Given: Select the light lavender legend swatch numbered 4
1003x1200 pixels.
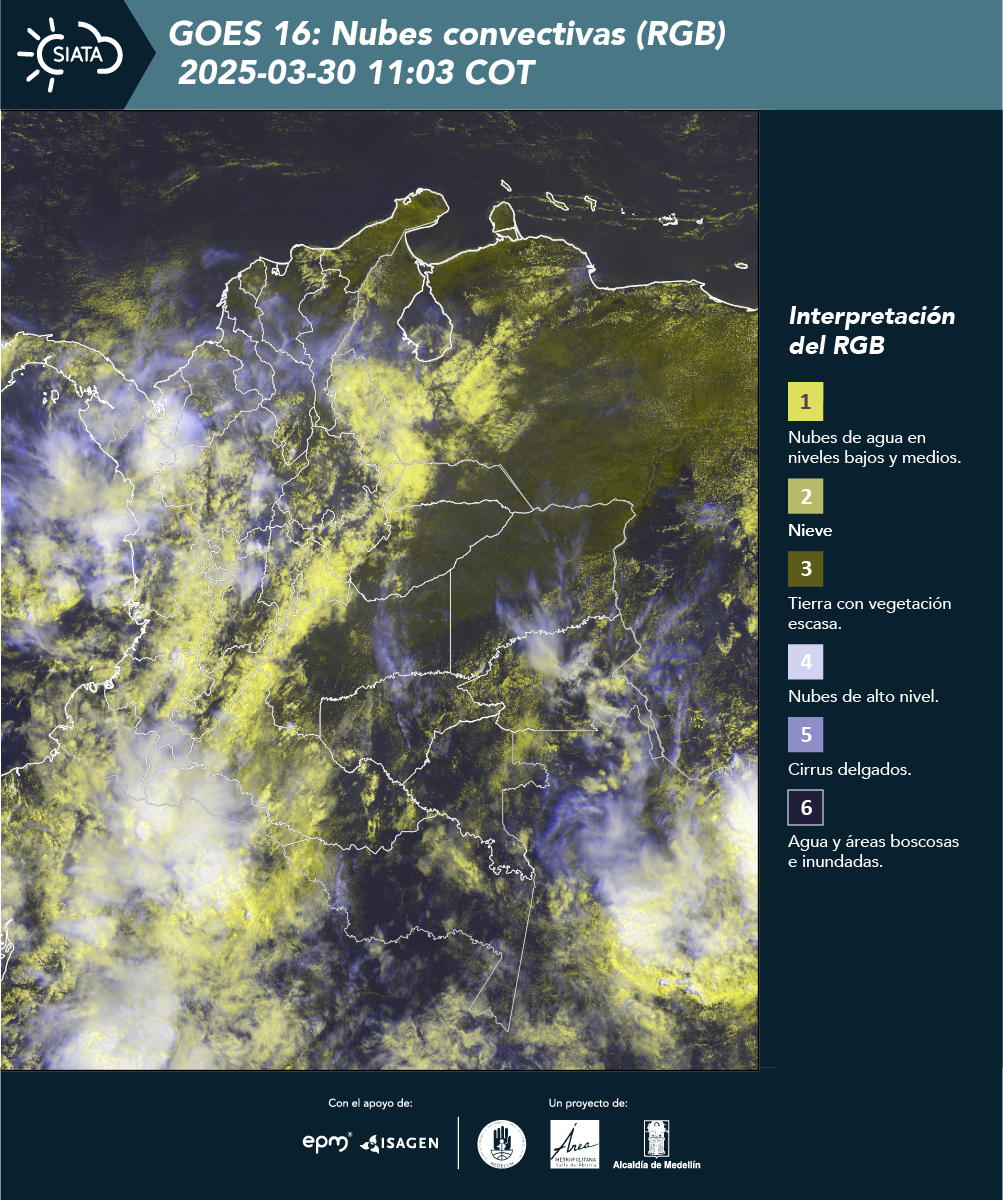Looking at the screenshot, I should [x=805, y=661].
